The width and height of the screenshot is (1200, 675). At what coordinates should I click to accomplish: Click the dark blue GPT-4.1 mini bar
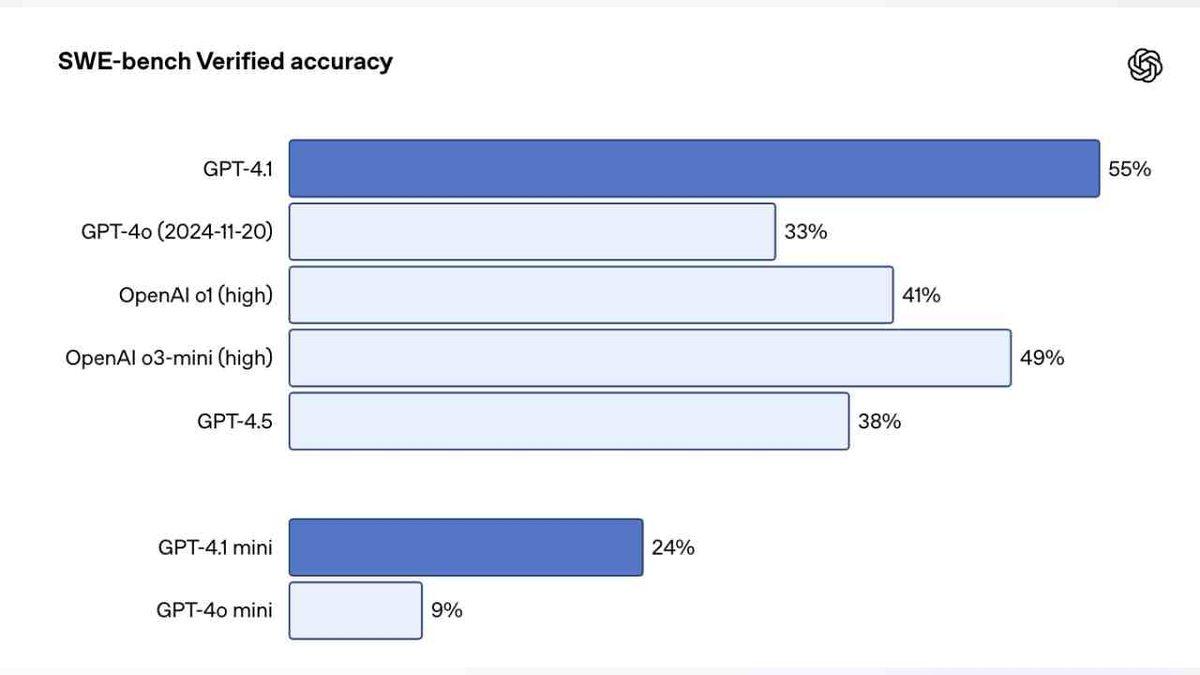[466, 547]
